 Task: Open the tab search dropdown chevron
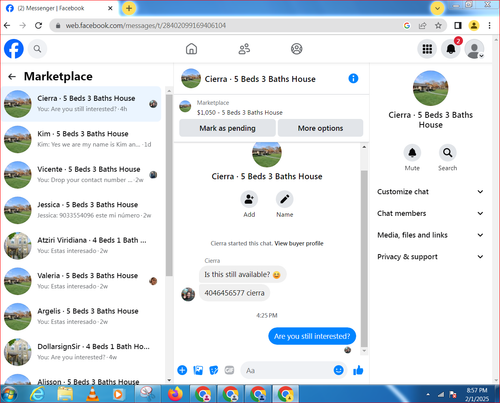click(x=437, y=8)
